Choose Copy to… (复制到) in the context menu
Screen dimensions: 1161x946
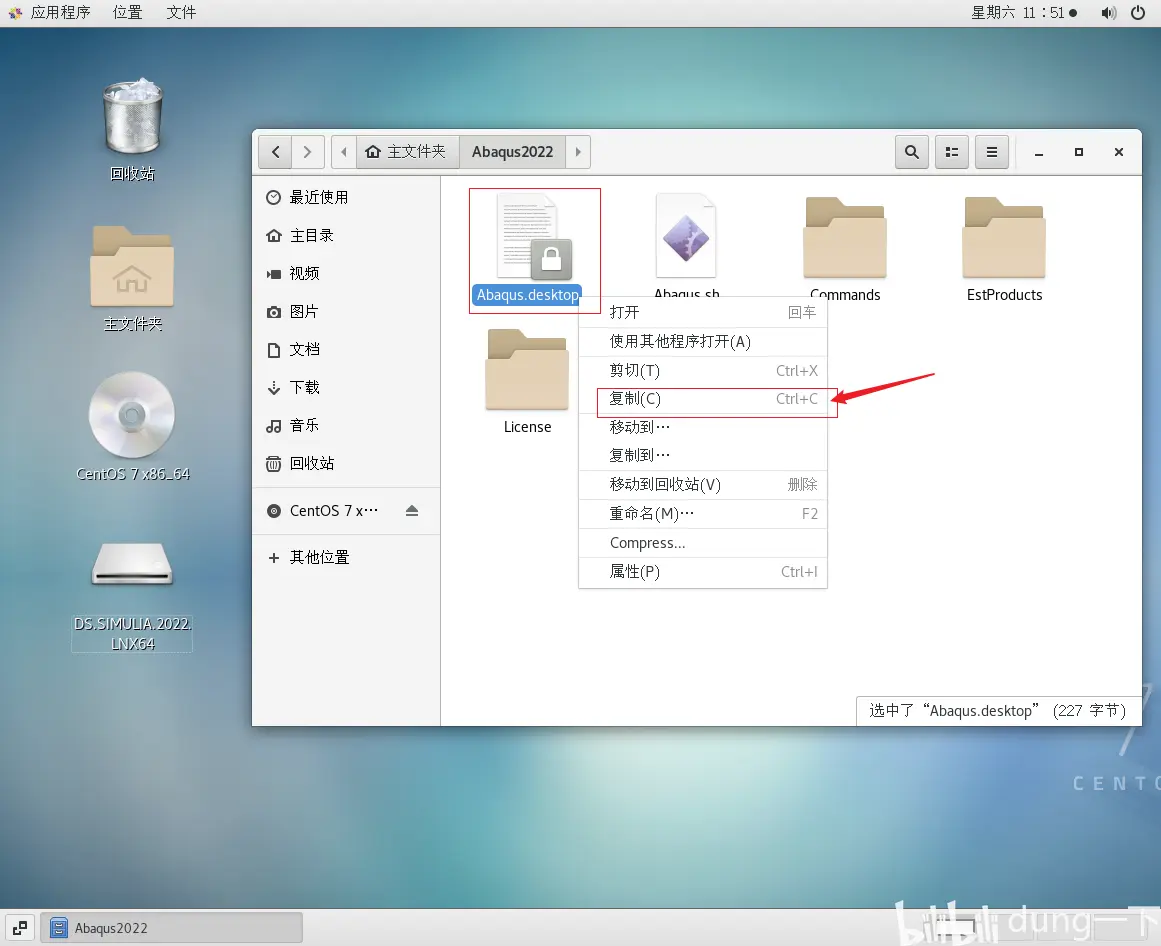pos(703,455)
